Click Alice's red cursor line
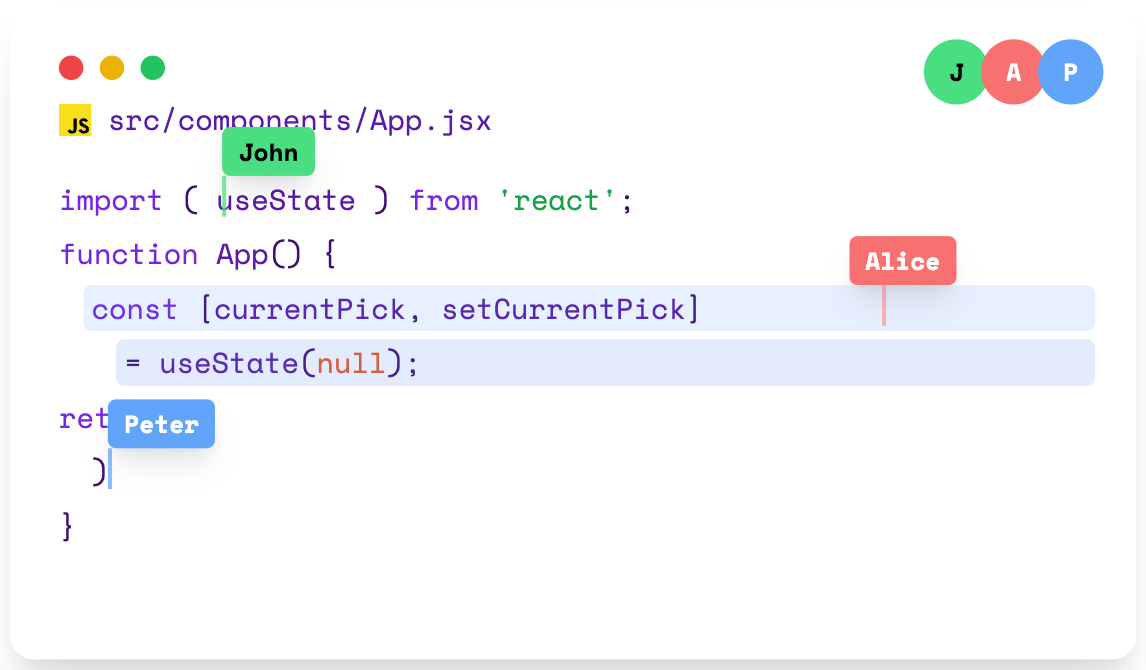The image size is (1146, 670). point(884,307)
